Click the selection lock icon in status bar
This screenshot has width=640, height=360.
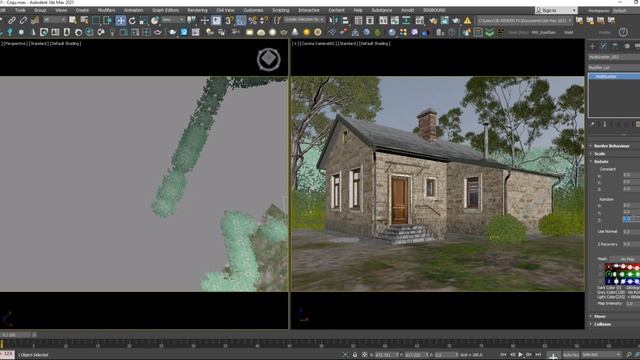click(355, 355)
